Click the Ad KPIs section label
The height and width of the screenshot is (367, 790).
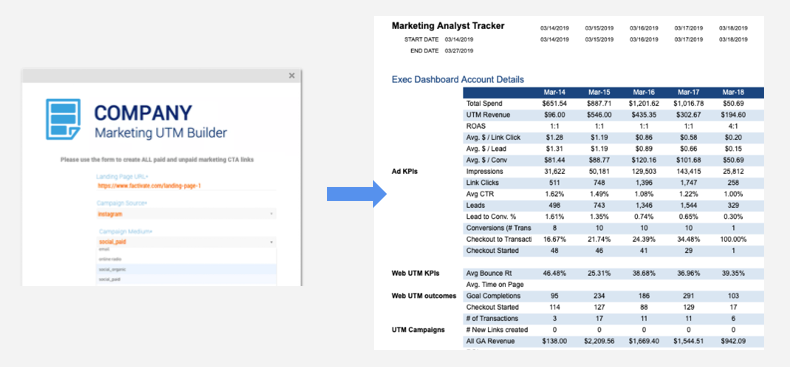[x=405, y=171]
